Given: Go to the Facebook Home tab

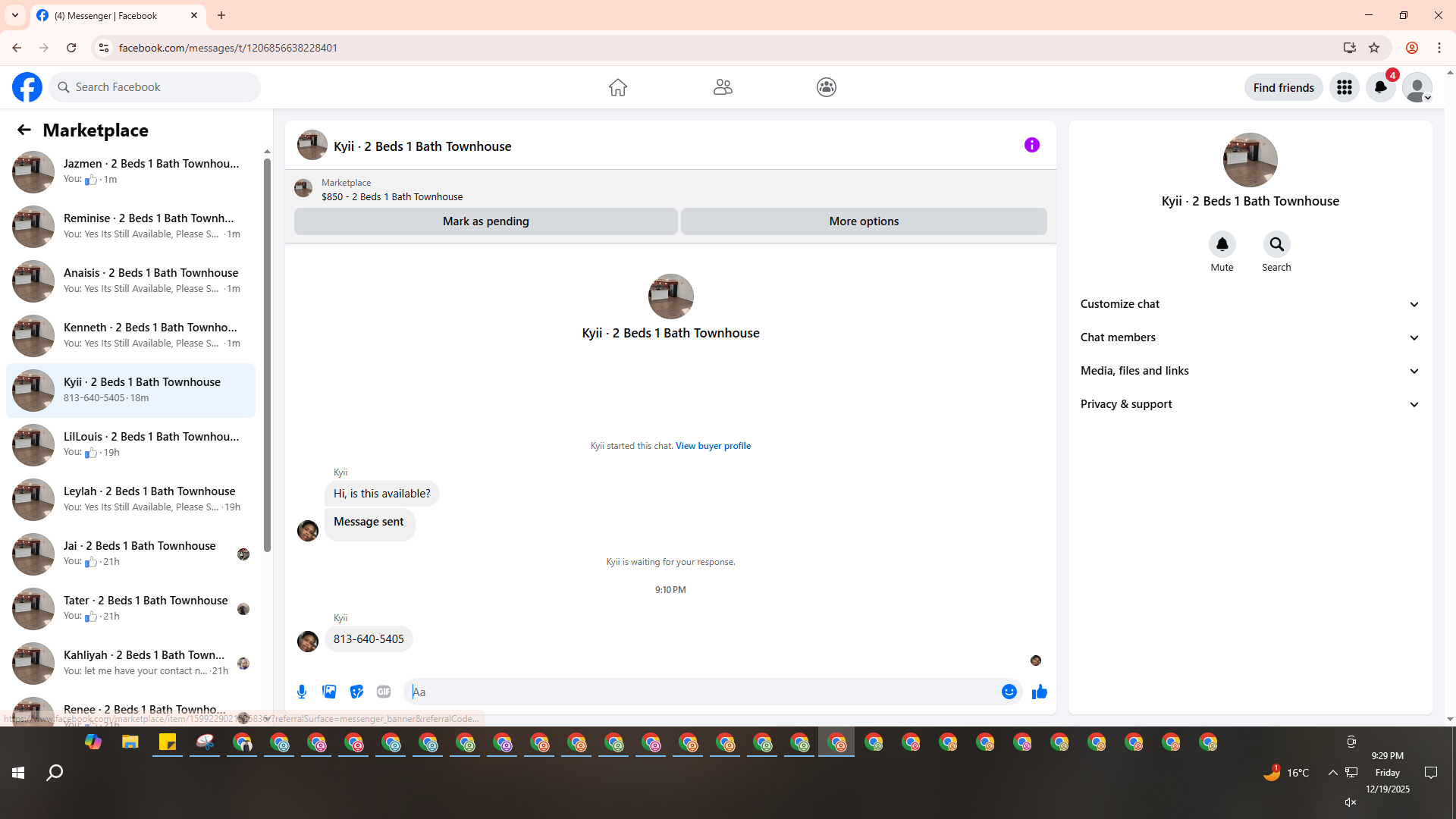Looking at the screenshot, I should (617, 87).
